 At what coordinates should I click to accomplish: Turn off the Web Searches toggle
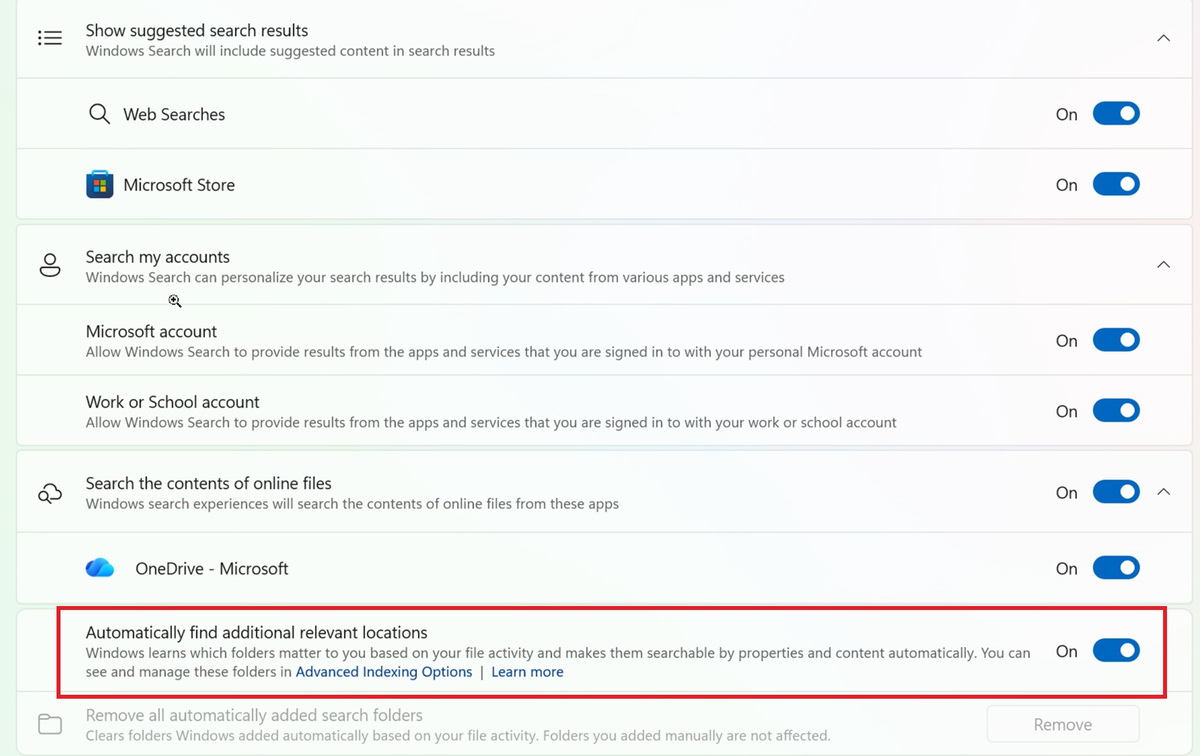pos(1116,114)
